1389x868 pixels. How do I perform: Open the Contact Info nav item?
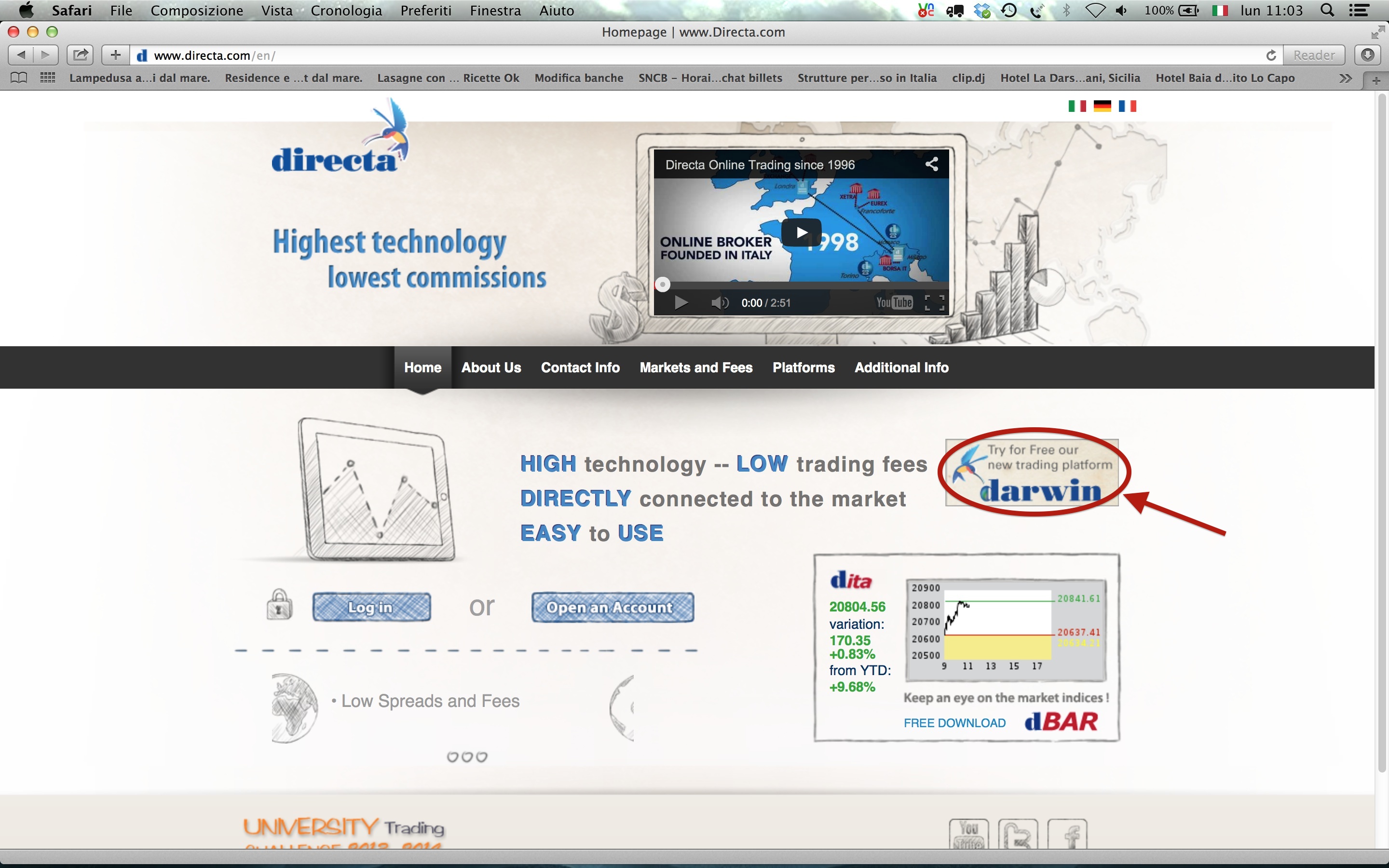580,367
